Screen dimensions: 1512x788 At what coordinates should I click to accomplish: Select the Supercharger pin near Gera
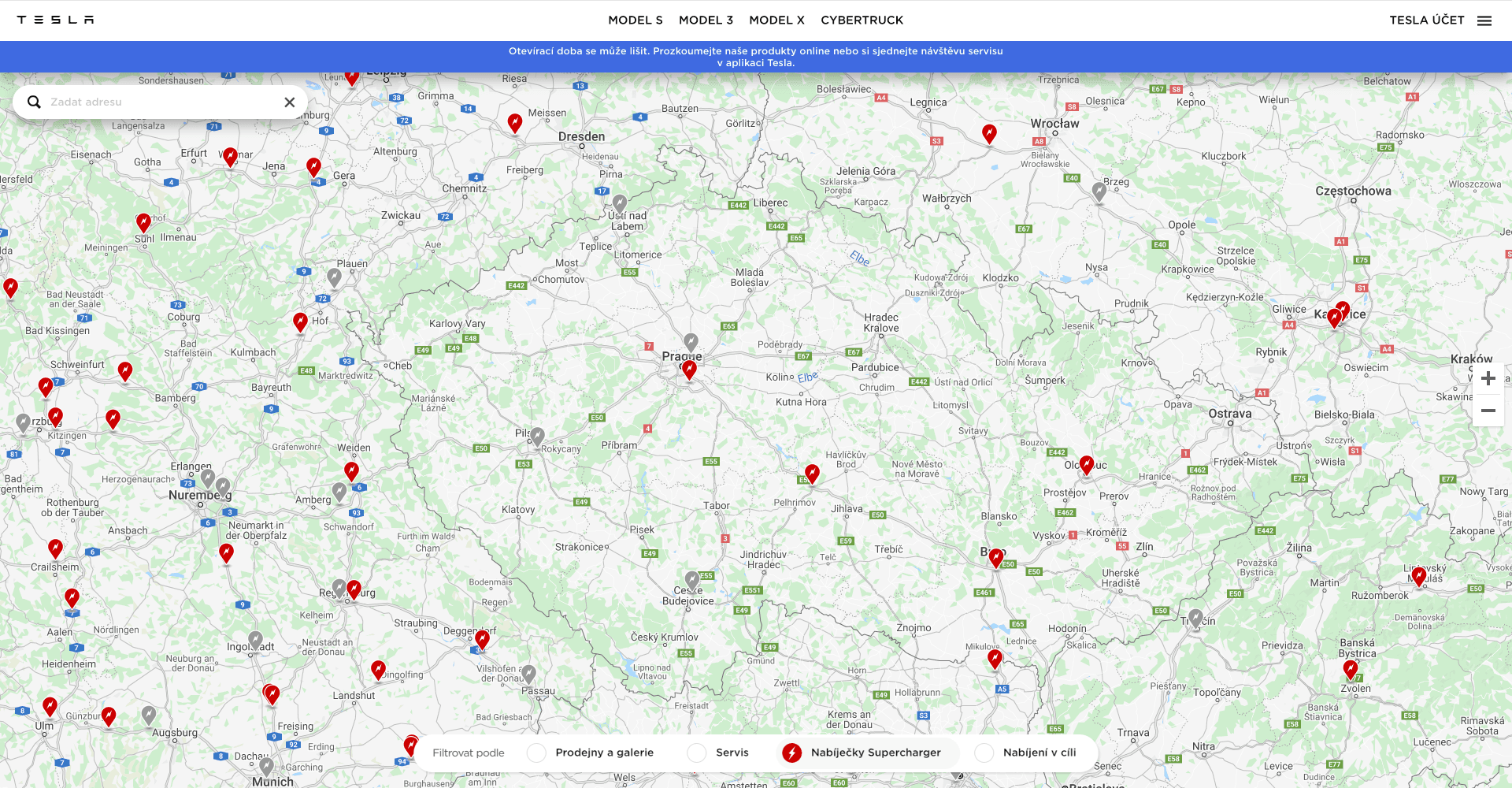313,167
